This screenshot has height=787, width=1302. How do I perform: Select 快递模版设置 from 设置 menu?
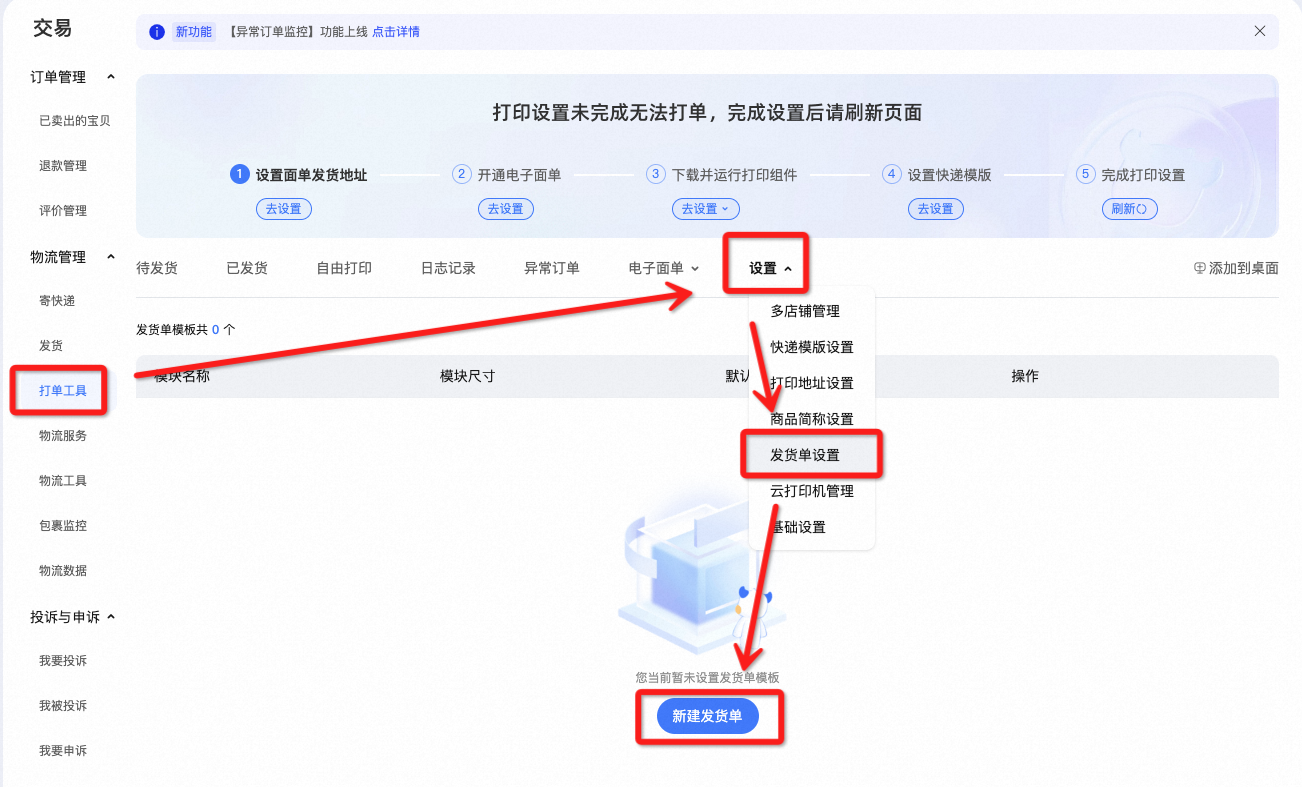(812, 347)
